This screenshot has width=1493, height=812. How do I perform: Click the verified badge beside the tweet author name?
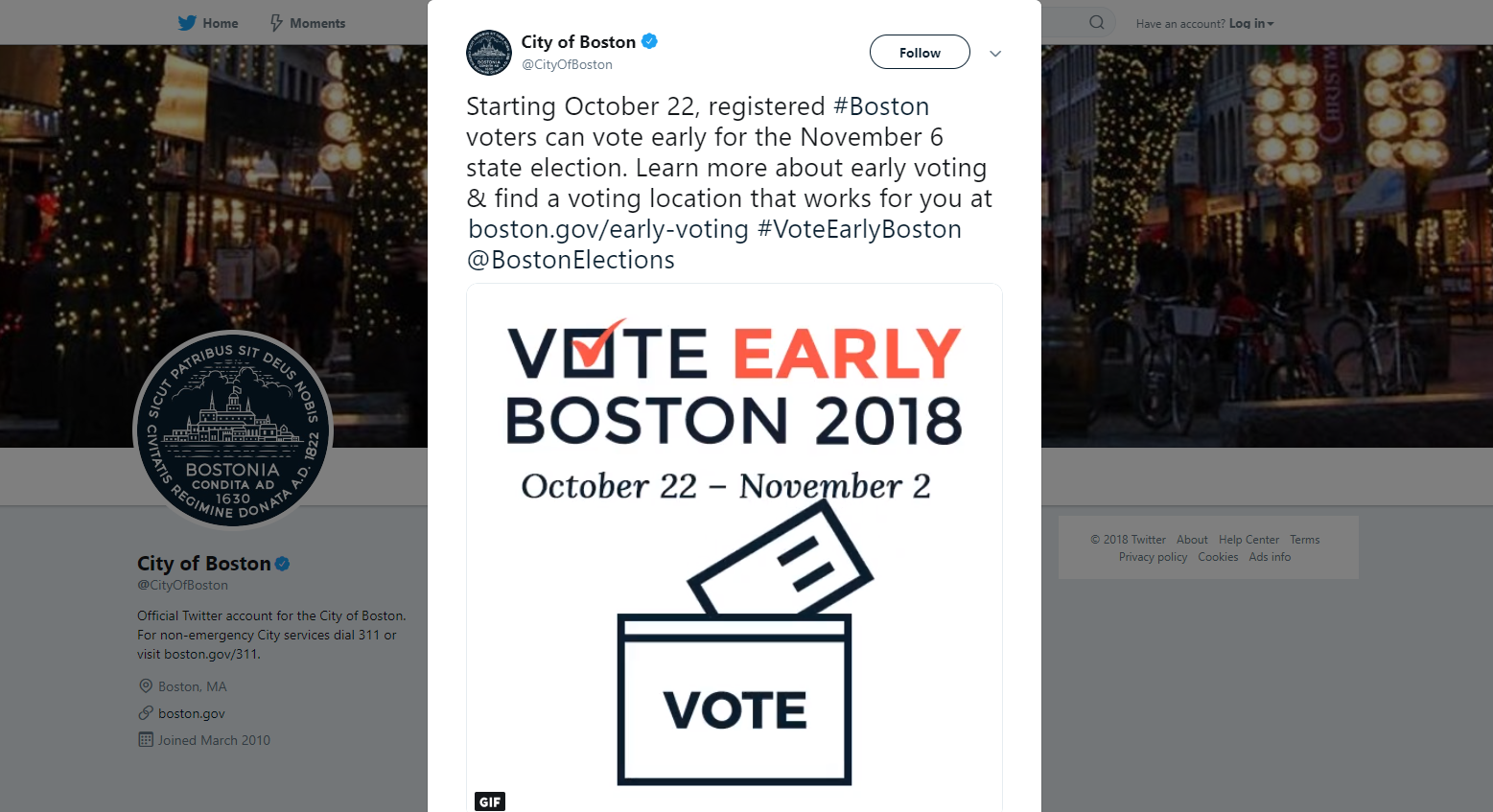pos(649,41)
